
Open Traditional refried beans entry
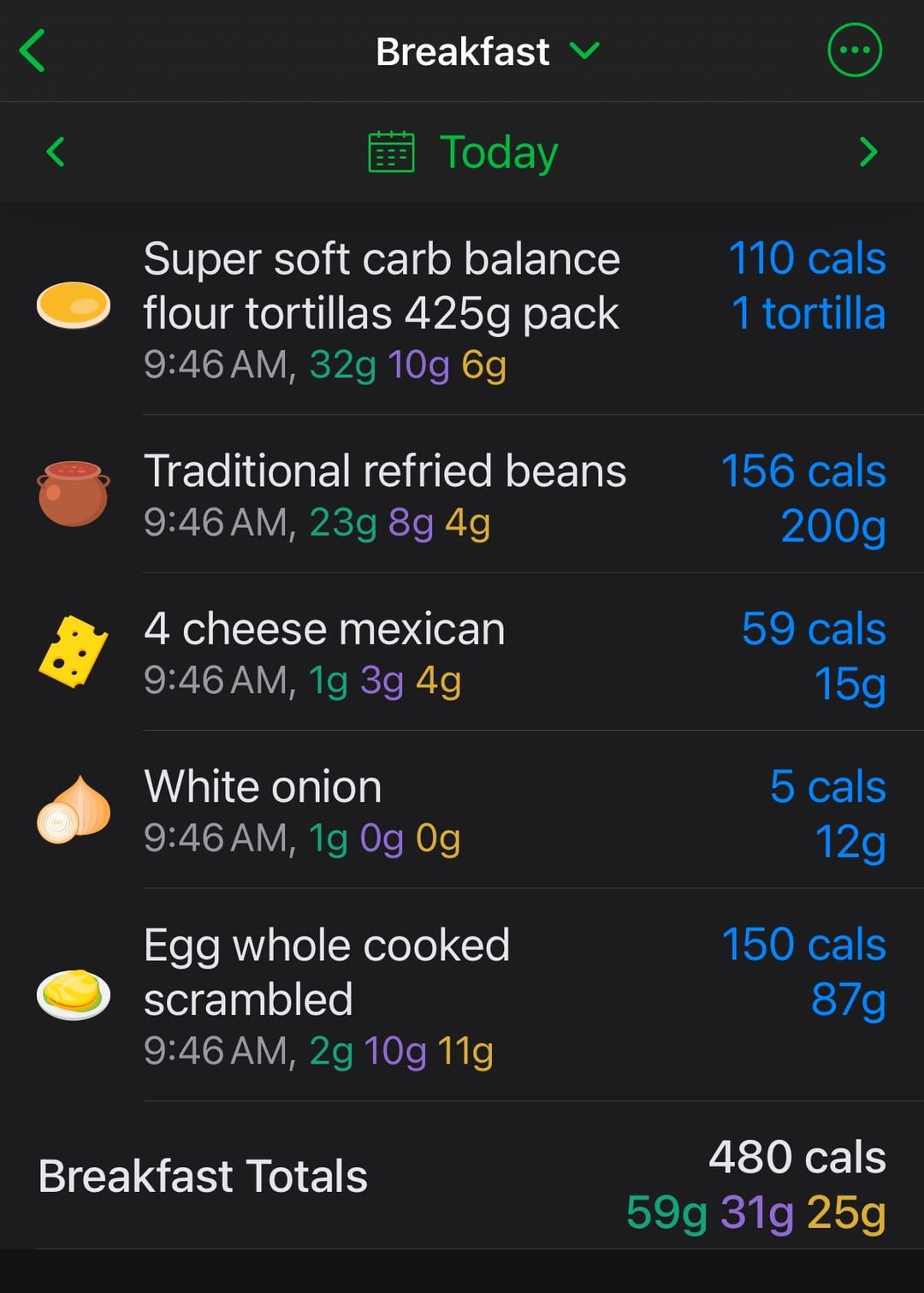pyautogui.click(x=462, y=494)
